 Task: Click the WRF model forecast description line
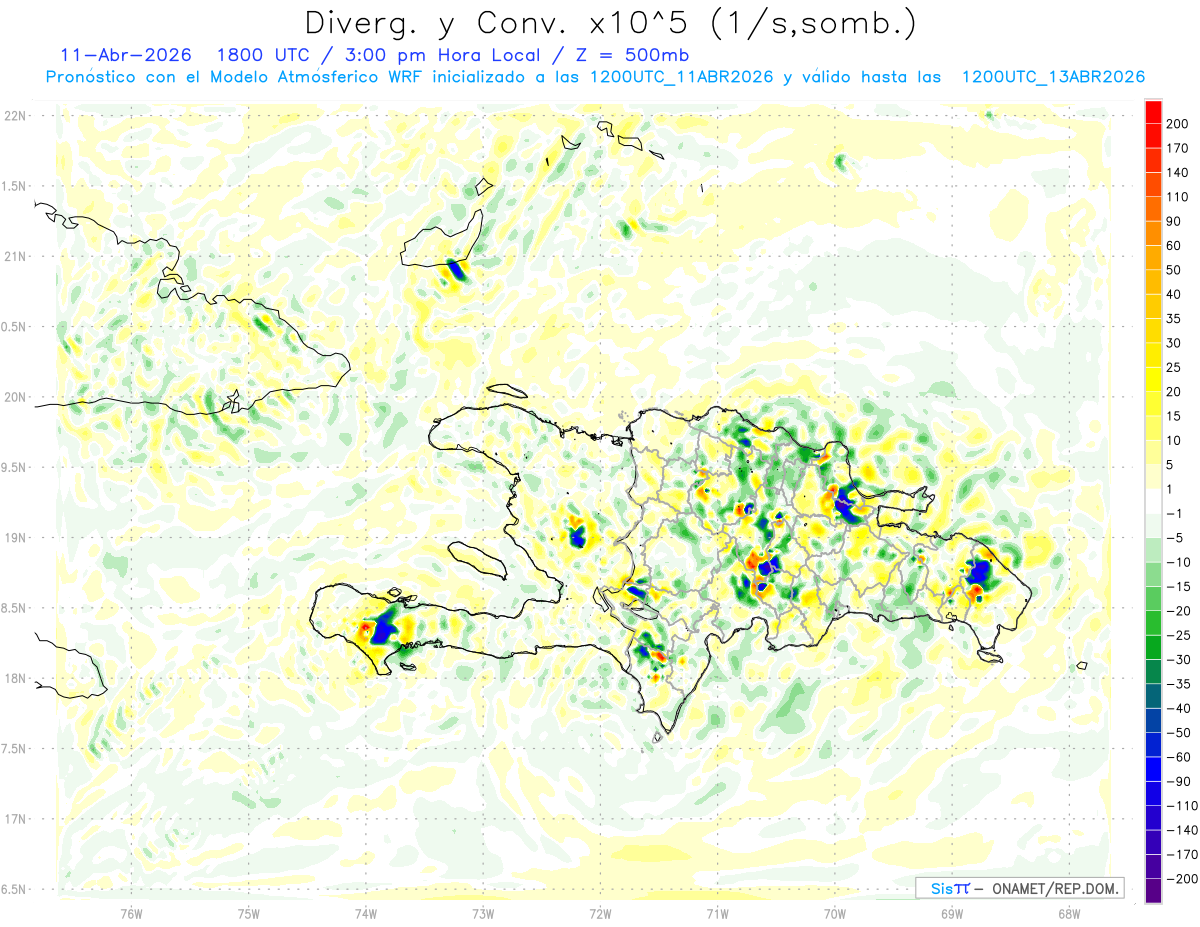[x=594, y=77]
